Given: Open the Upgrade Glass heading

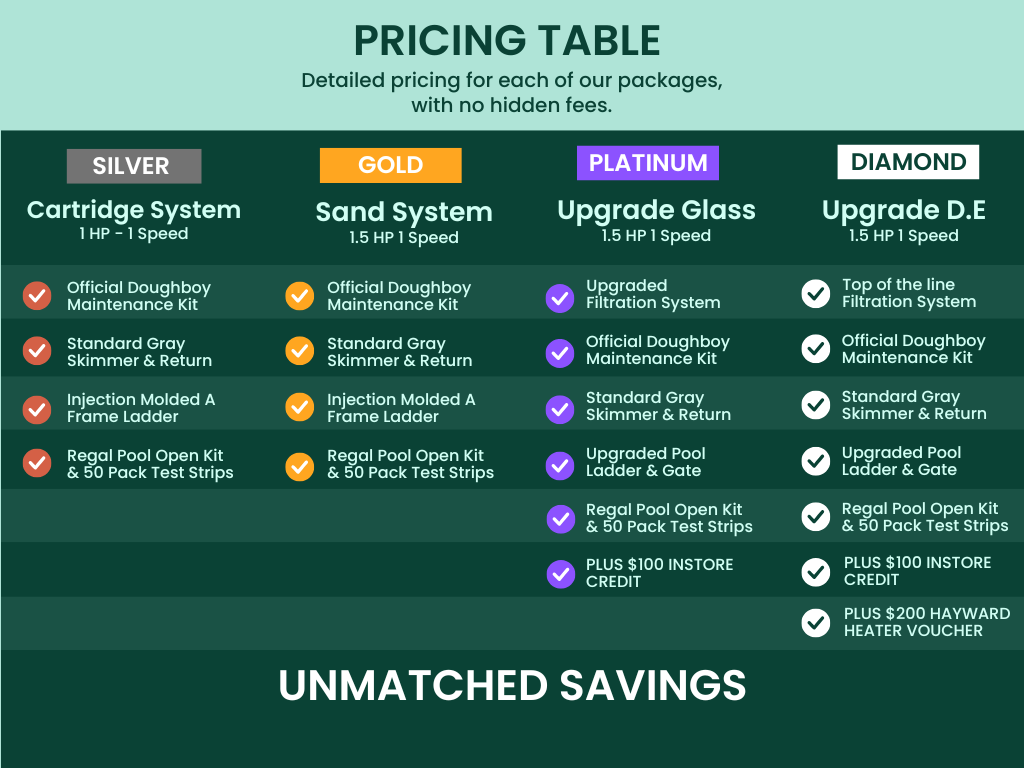Looking at the screenshot, I should point(656,210).
